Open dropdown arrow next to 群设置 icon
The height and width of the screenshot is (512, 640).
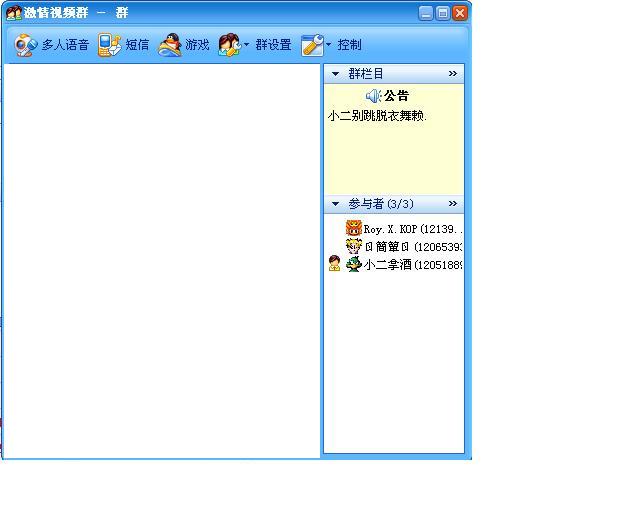(x=246, y=45)
